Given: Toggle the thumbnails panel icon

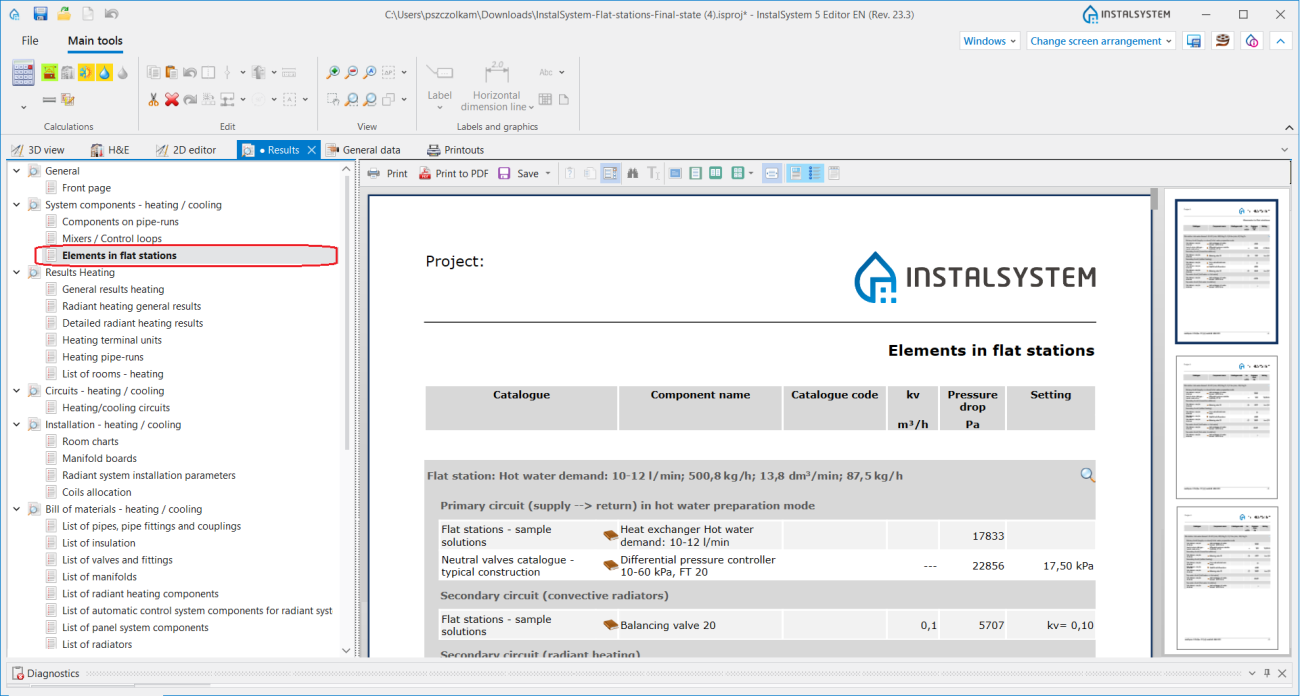Looking at the screenshot, I should 796,173.
